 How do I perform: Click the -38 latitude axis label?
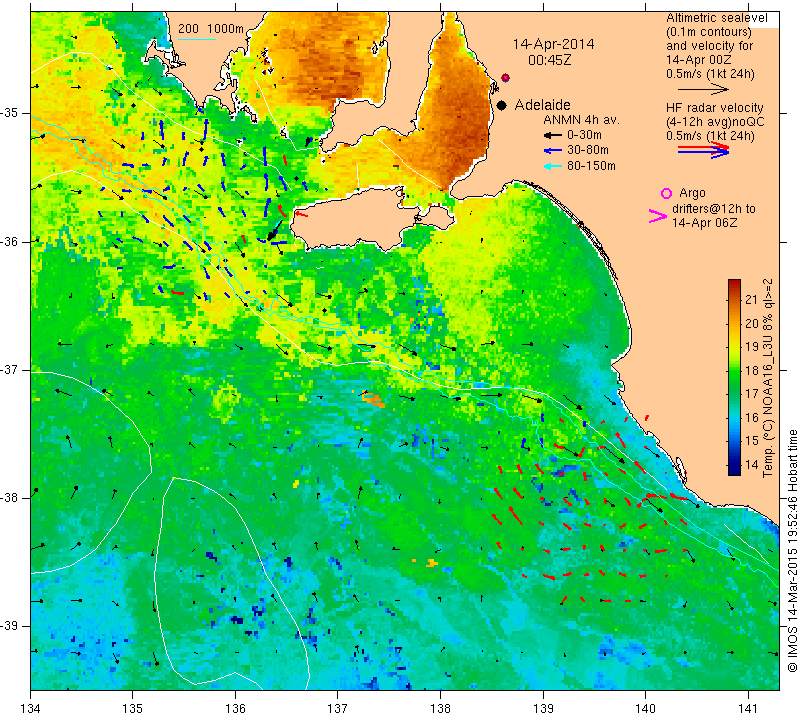click(10, 498)
